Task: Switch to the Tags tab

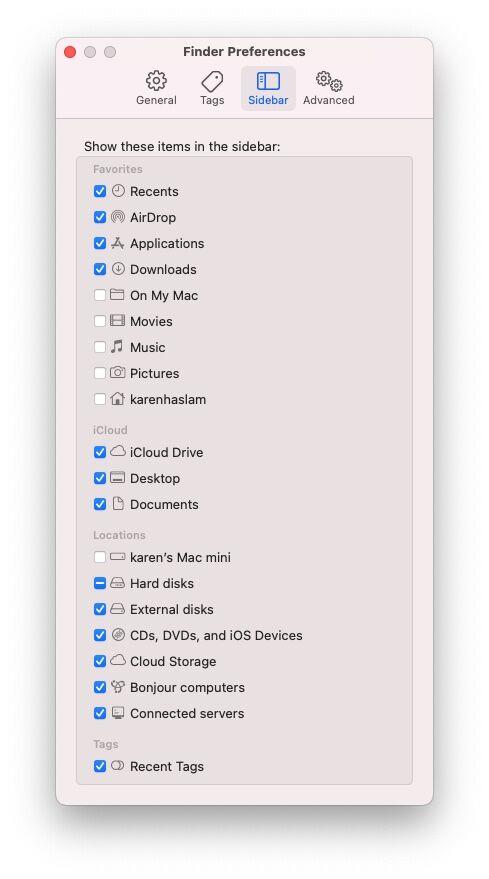Action: pyautogui.click(x=212, y=89)
